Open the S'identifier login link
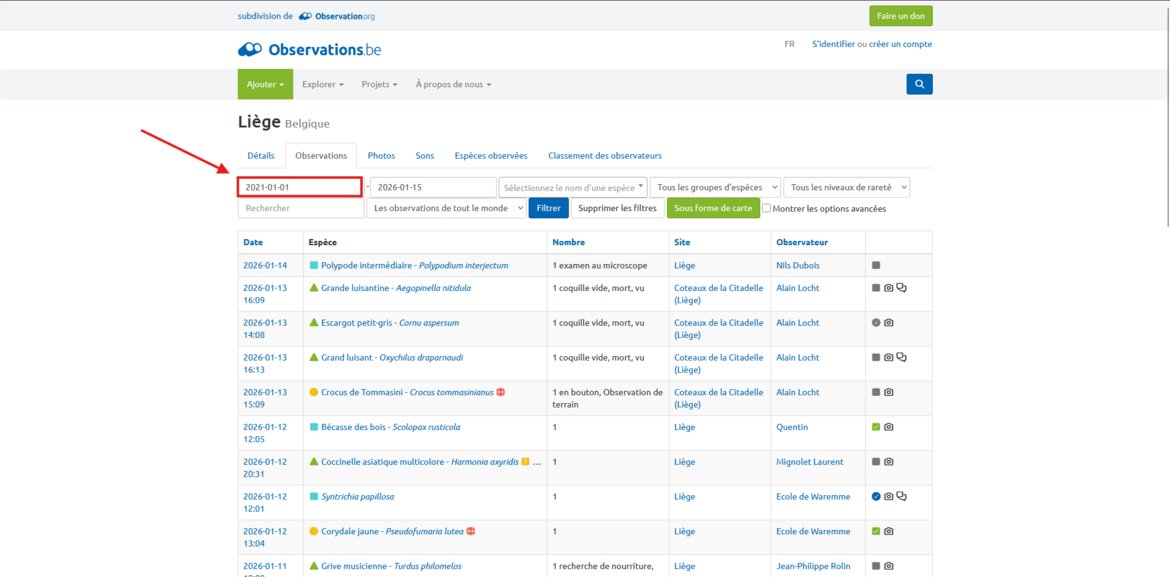Screen dimensions: 1170x577 833,44
